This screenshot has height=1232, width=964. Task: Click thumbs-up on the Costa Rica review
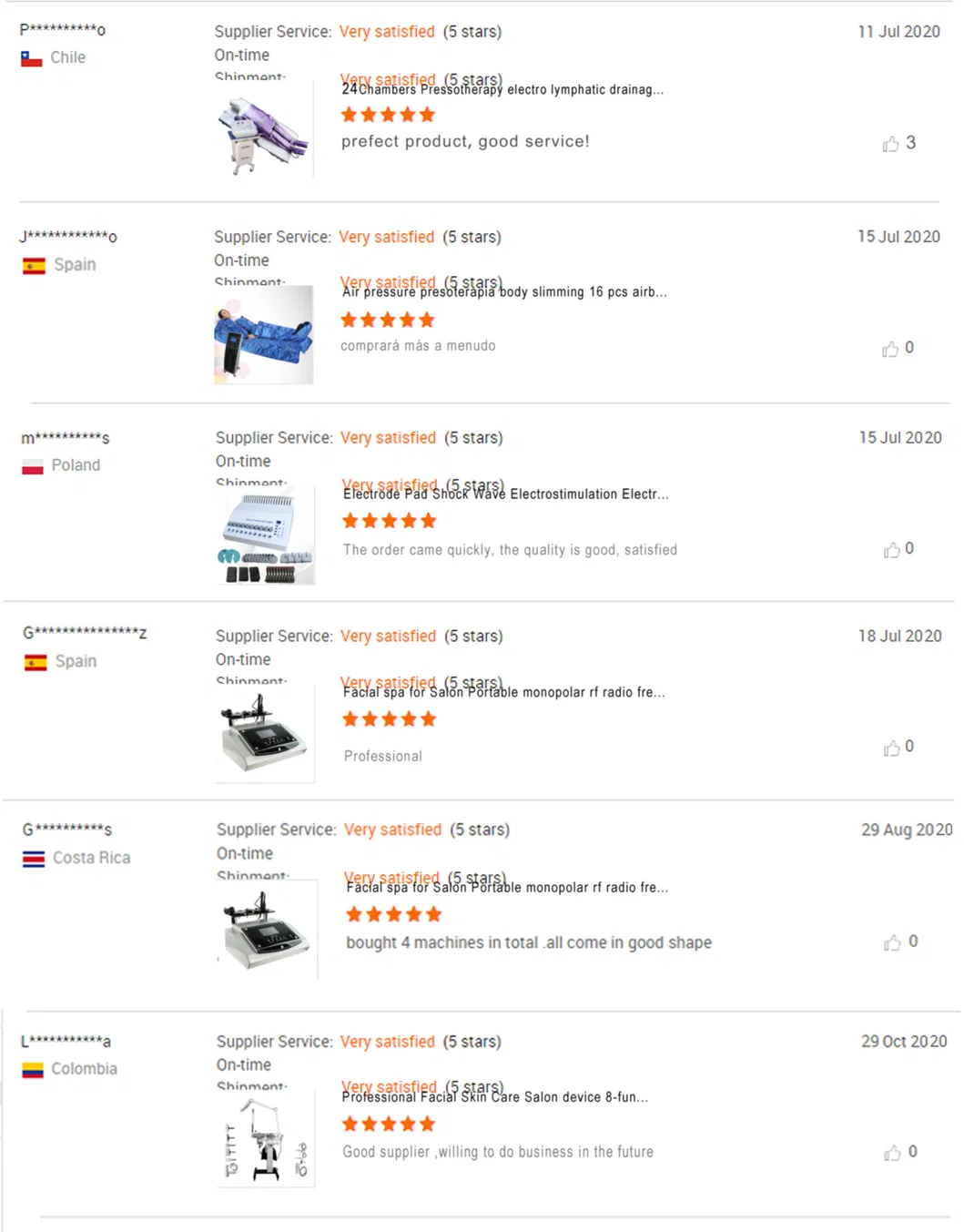click(x=892, y=942)
